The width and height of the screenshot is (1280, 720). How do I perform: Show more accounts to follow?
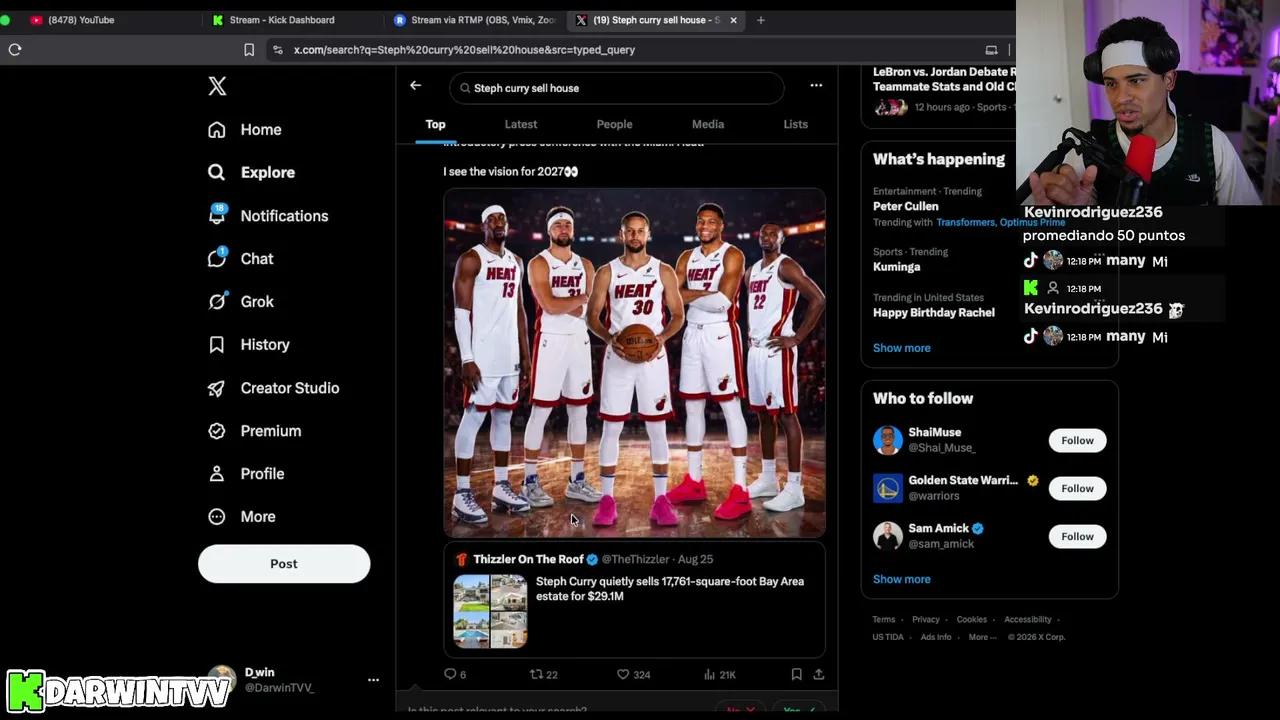click(901, 579)
